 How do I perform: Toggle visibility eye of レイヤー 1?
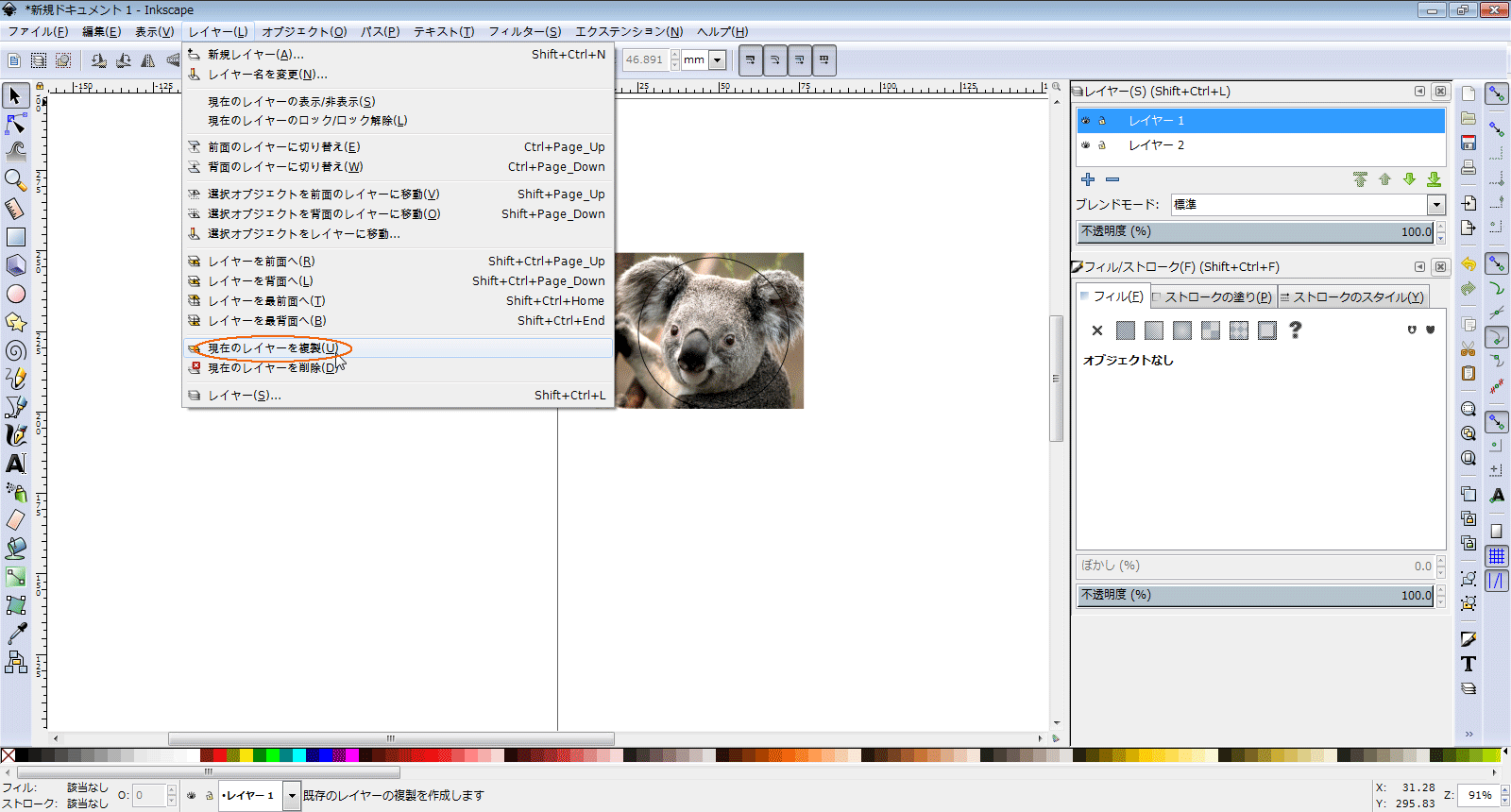click(x=1086, y=121)
